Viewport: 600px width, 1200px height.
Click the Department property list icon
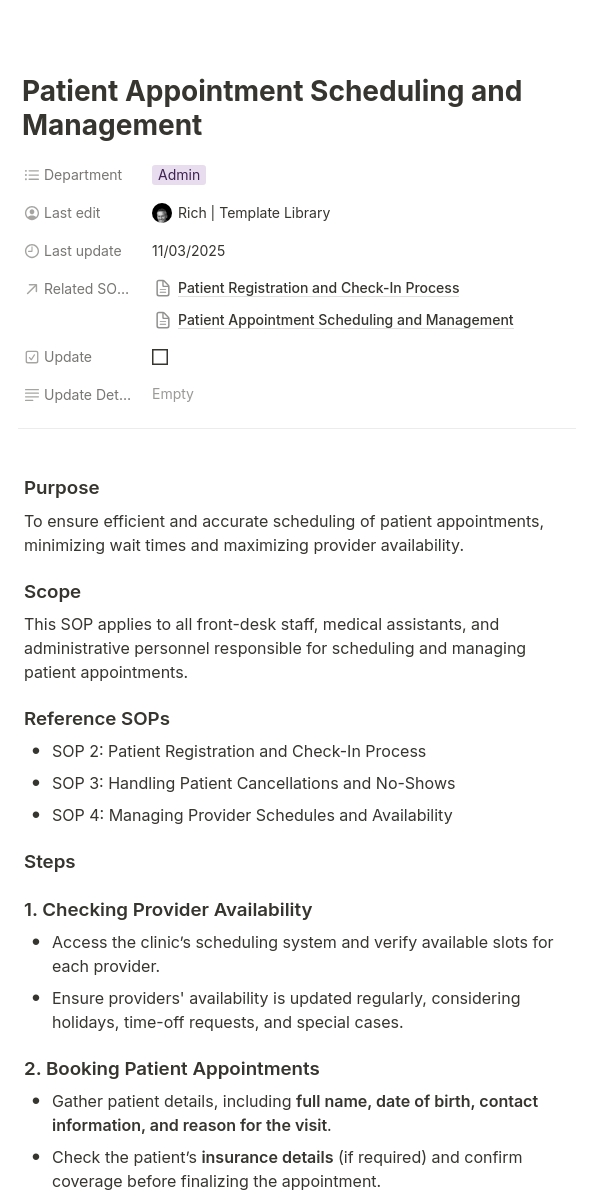[32, 175]
